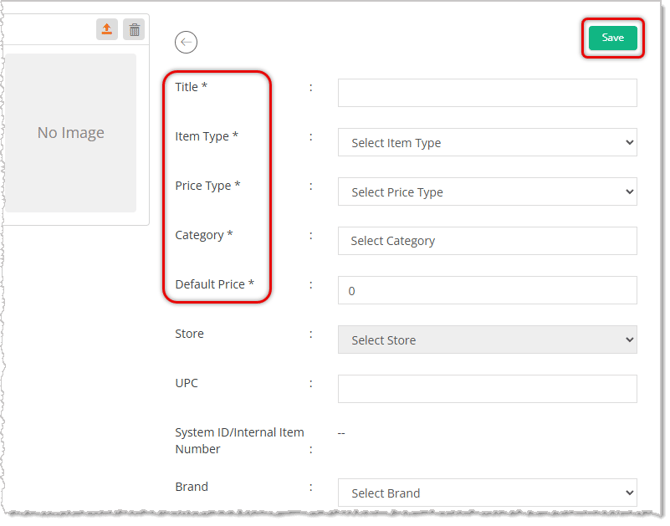Viewport: 670px width, 526px height.
Task: Click the UPC input field
Action: coord(488,389)
